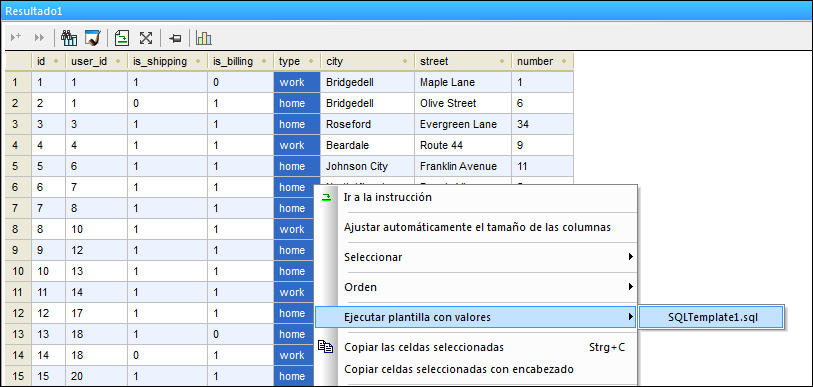Screen dimensions: 813x387
Task: Click the number cell with value 11
Action: [x=542, y=166]
